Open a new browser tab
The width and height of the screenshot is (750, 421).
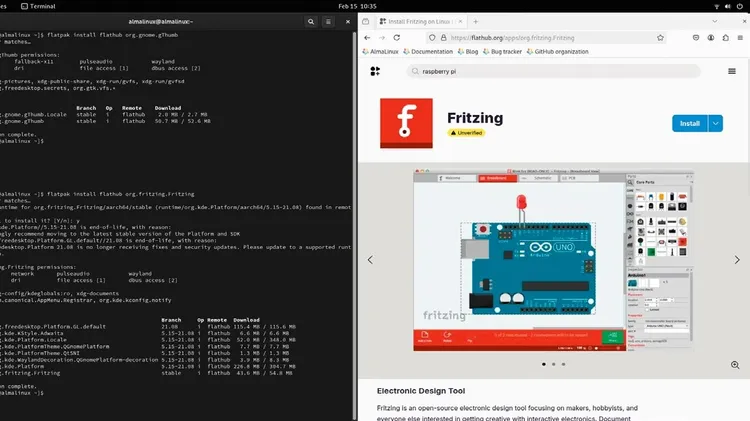click(x=475, y=22)
